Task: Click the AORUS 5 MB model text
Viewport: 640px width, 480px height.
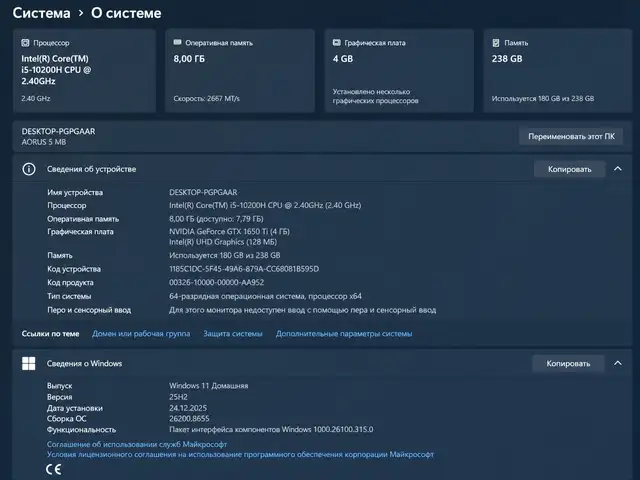Action: 44,142
